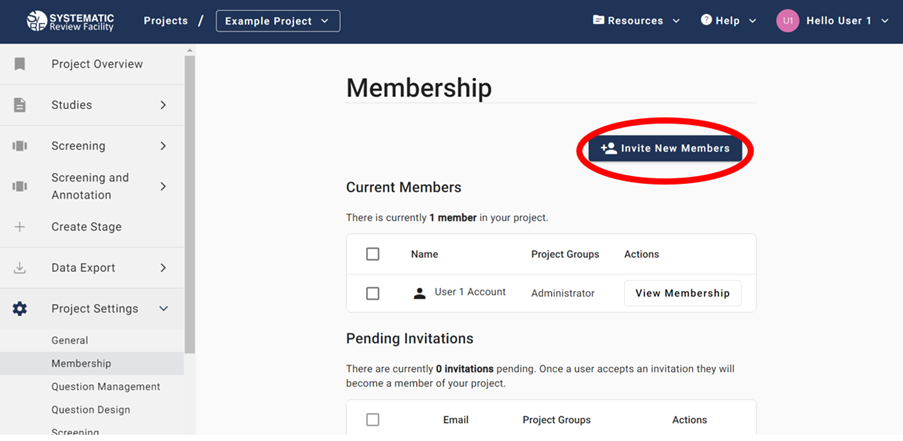Click the Data Export download icon
903x441 pixels.
[x=20, y=268]
